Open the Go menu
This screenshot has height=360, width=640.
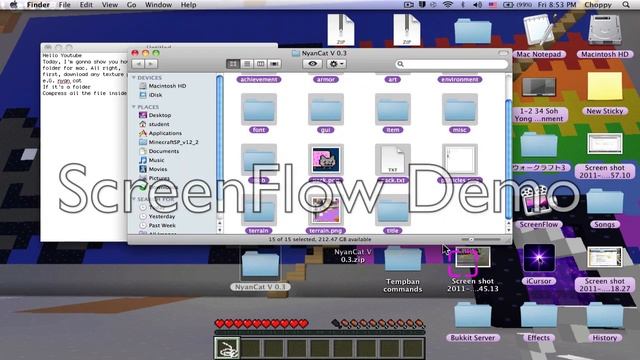click(131, 5)
